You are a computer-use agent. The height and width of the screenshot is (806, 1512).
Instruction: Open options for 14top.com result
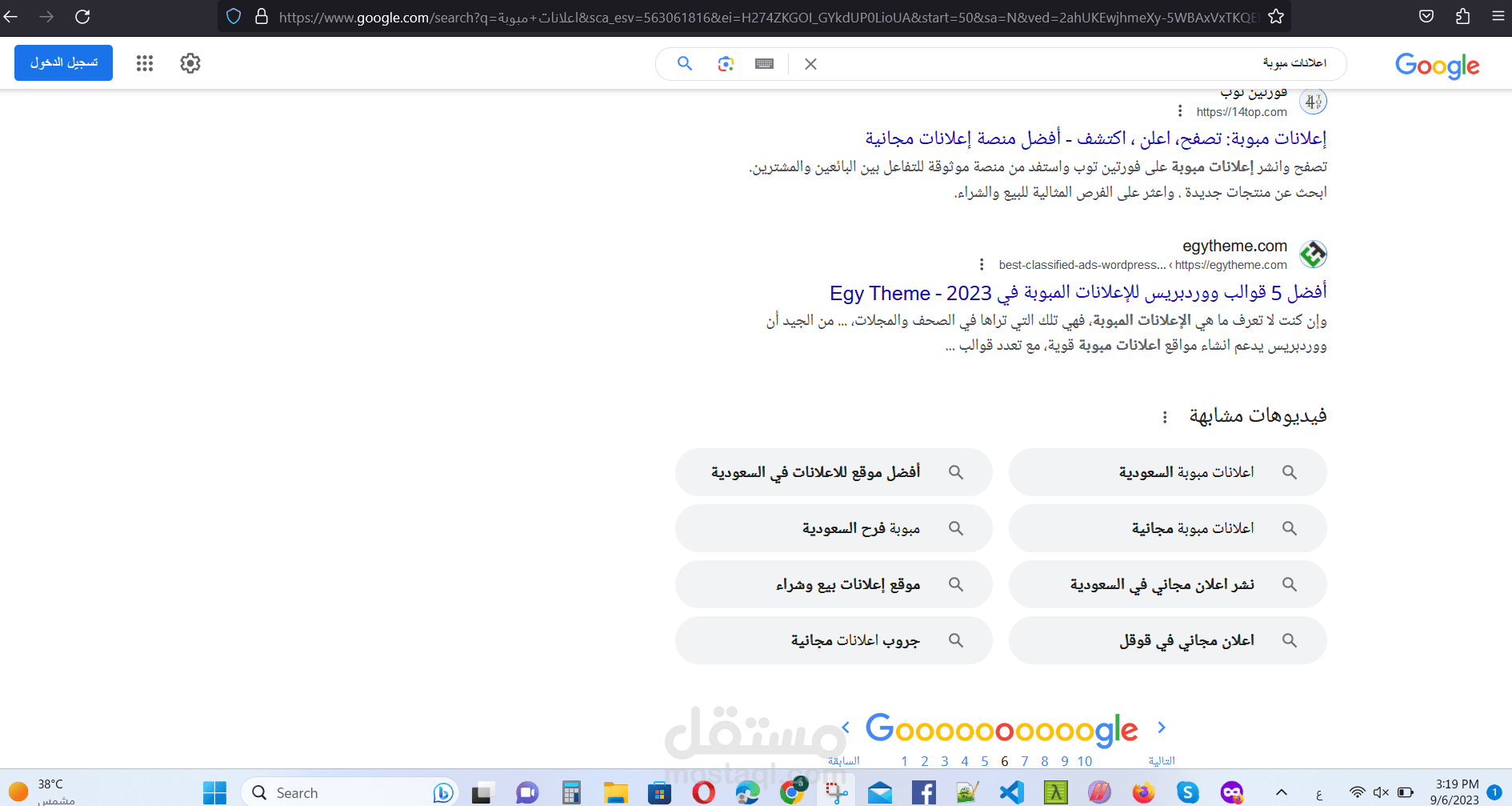click(x=1180, y=111)
